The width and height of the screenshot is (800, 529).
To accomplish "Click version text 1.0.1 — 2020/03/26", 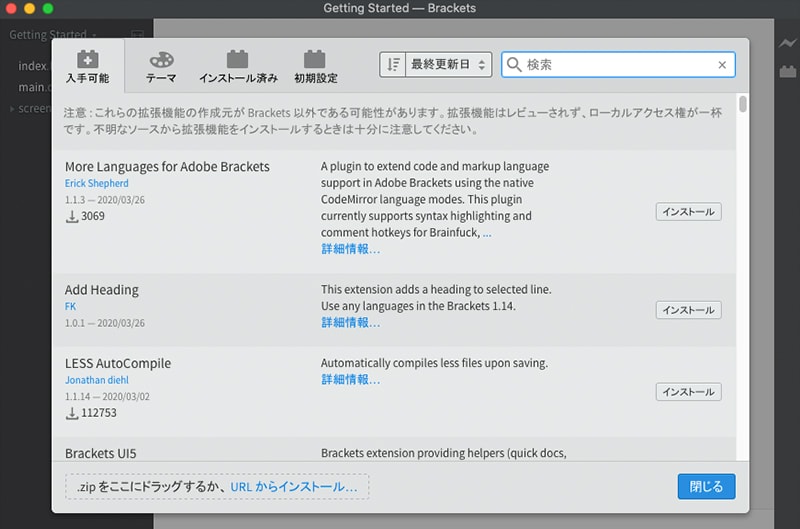I will 105,323.
